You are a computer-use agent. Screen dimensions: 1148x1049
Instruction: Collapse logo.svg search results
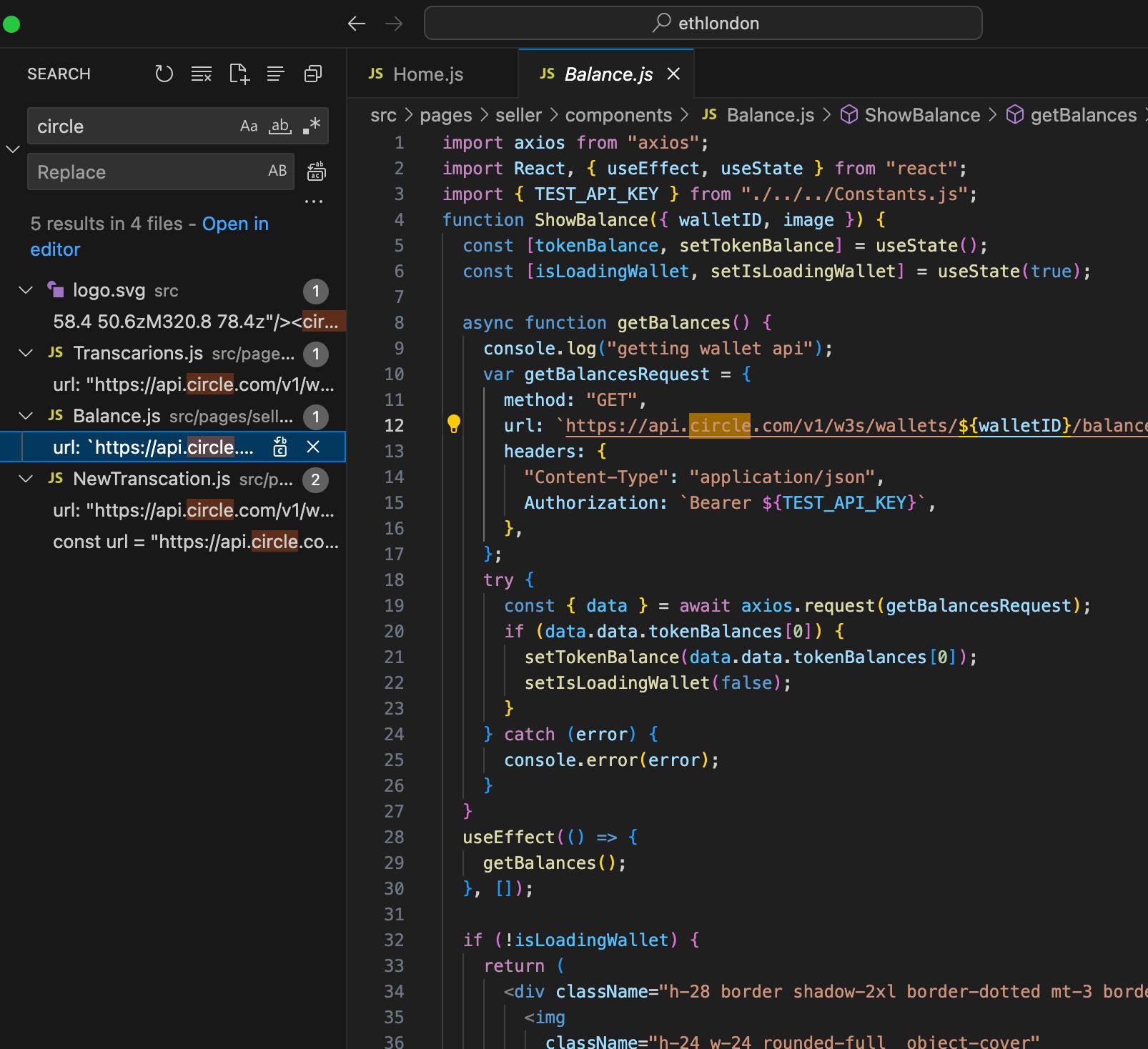26,290
